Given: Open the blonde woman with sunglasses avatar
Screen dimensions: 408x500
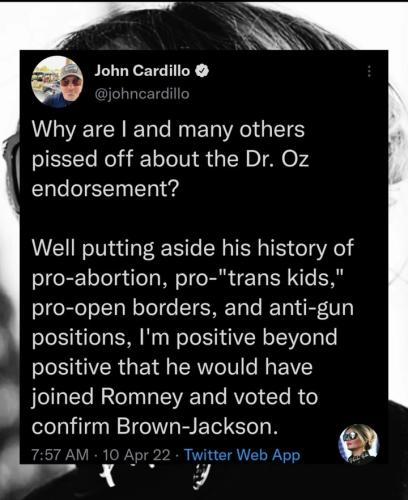Looking at the screenshot, I should 358,444.
